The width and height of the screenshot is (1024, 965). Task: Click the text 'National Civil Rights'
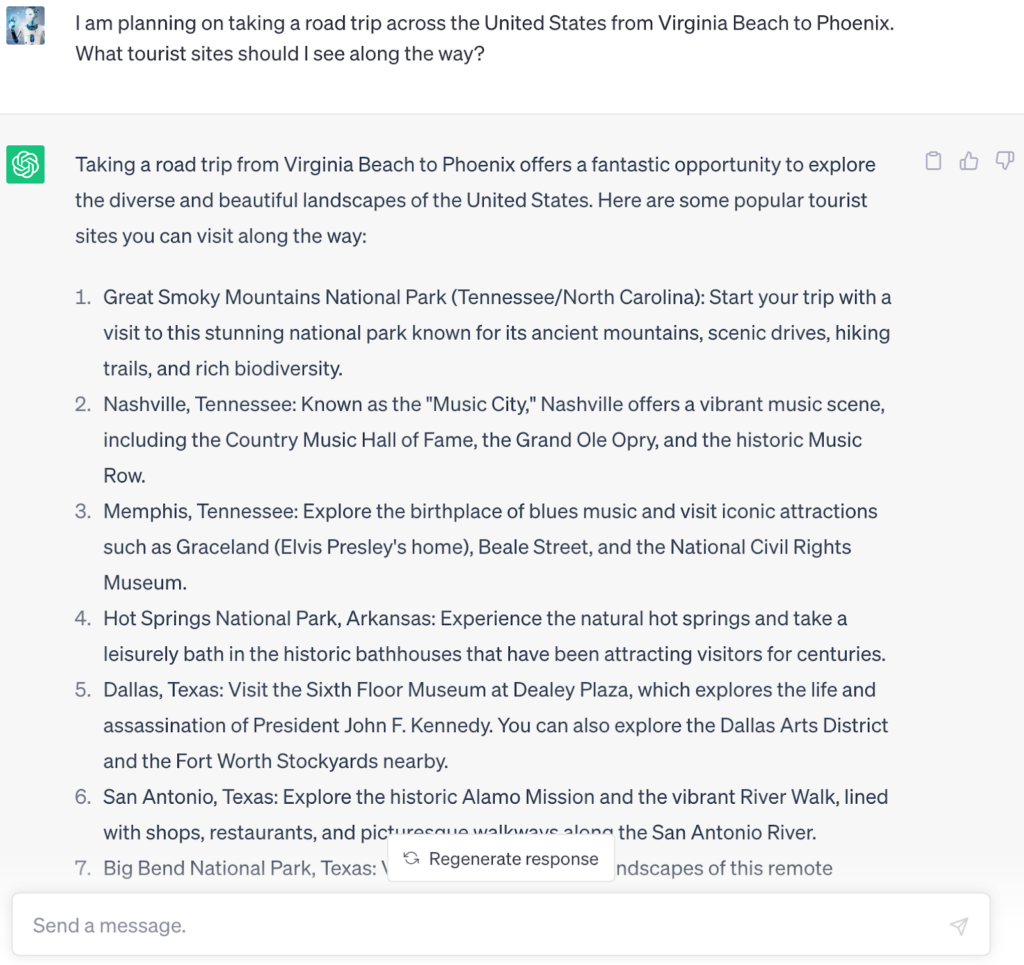[761, 546]
